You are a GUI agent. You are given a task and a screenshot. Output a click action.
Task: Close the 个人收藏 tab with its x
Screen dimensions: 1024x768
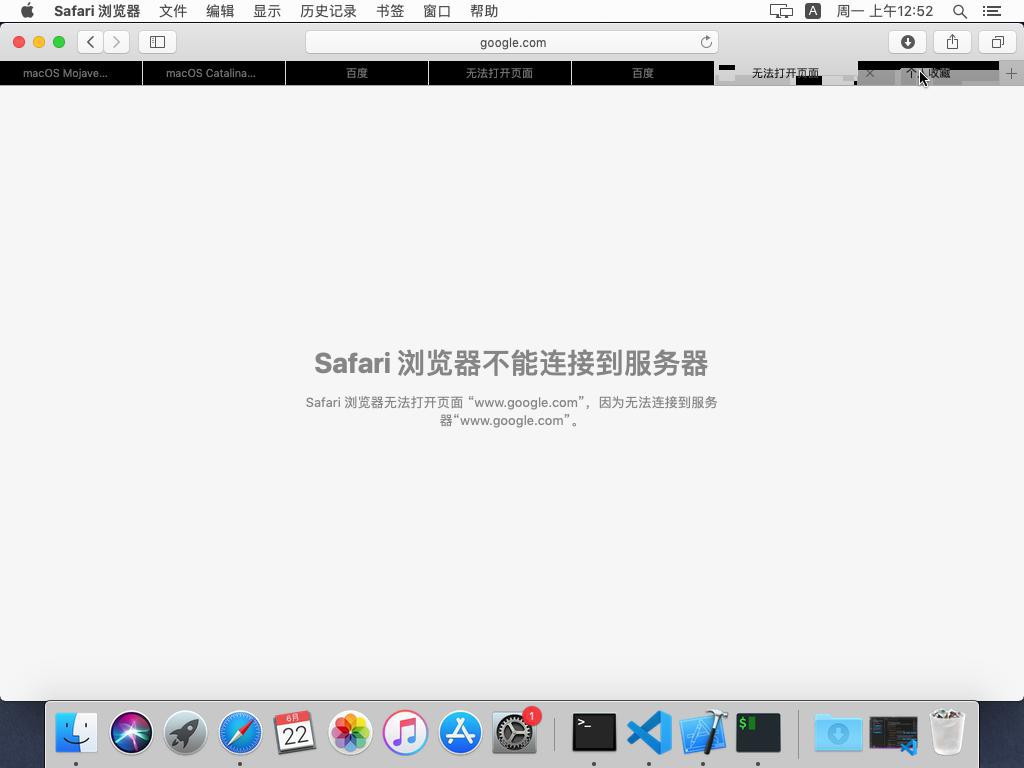[x=870, y=73]
